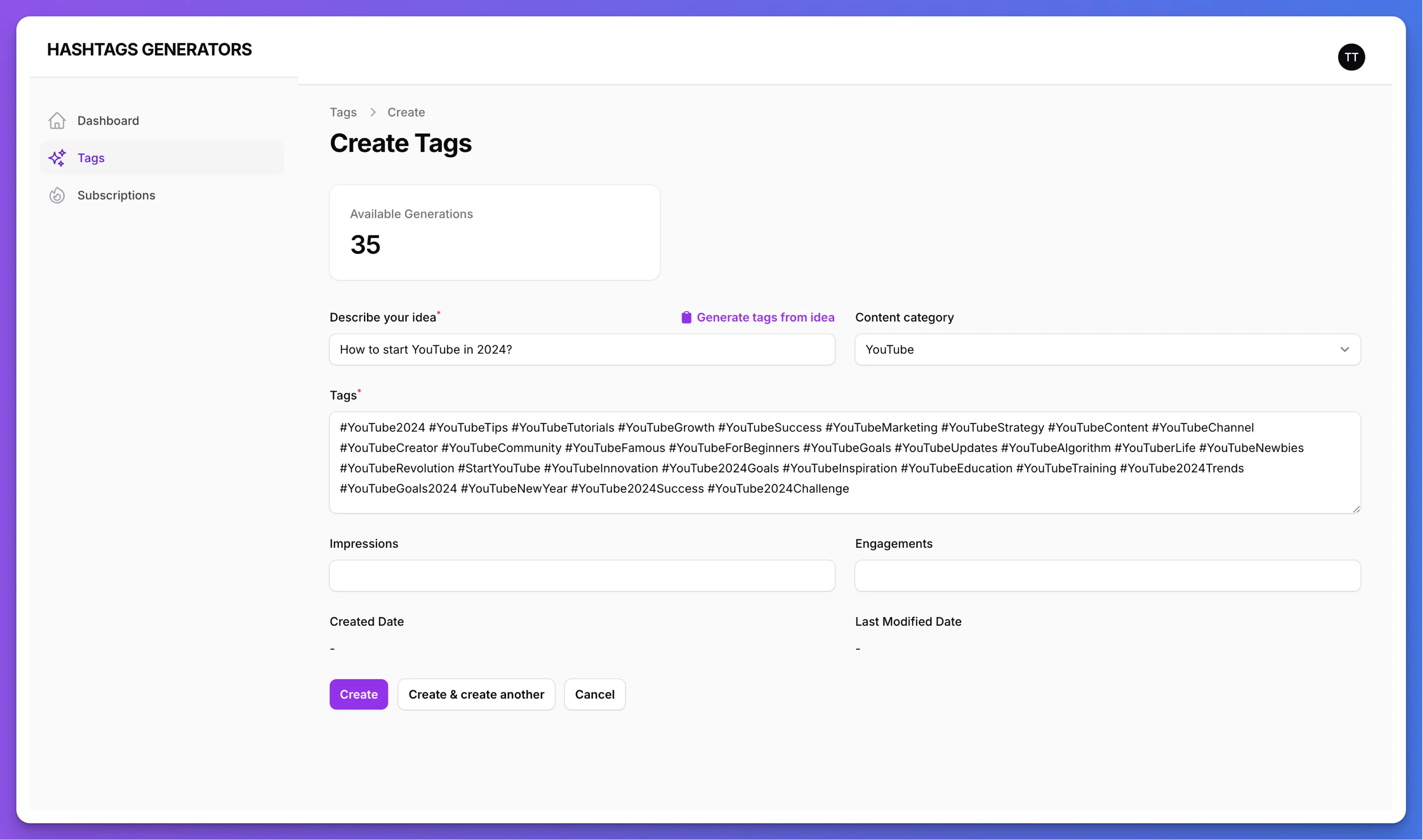The height and width of the screenshot is (840, 1423).
Task: Open the Dashboard page
Action: tap(162, 121)
